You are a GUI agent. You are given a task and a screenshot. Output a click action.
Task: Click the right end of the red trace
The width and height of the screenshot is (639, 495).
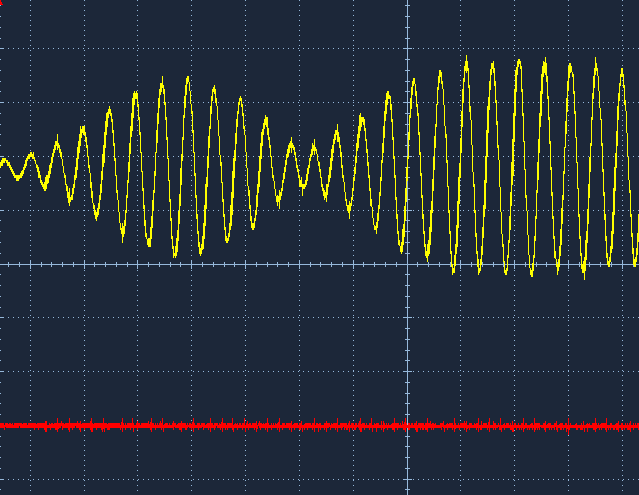point(636,425)
